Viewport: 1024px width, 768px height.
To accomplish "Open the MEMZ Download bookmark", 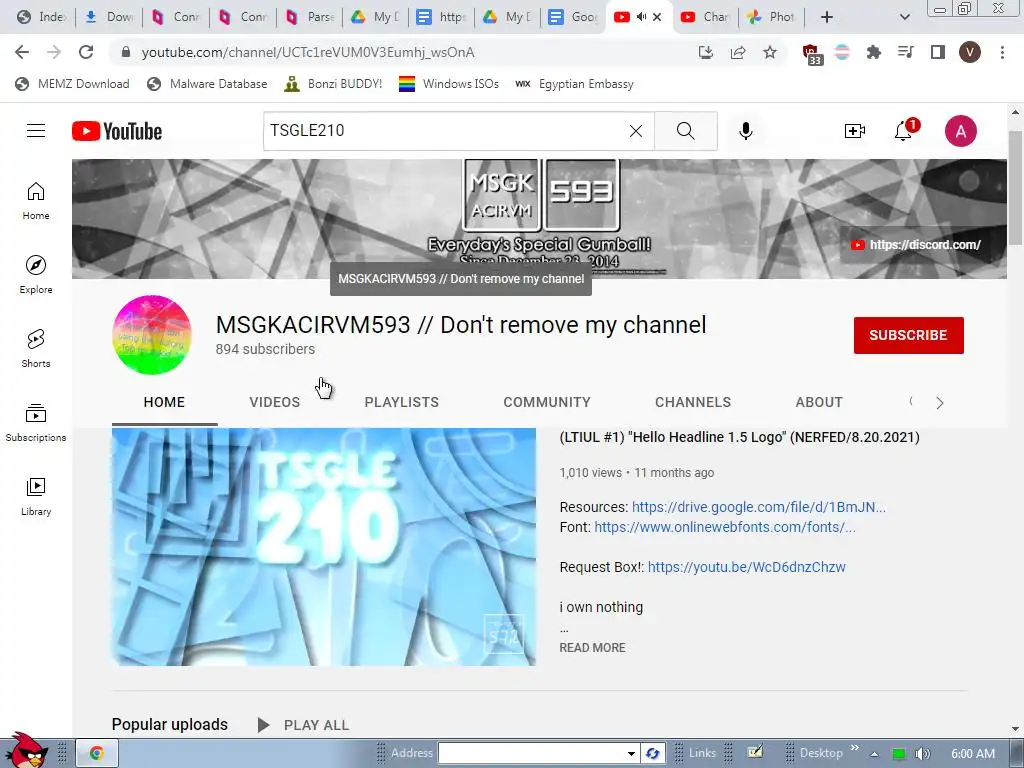I will [x=72, y=84].
